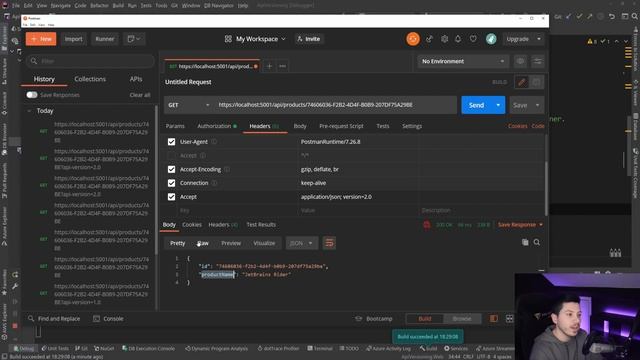Screen dimensions: 640x360
Task: Add a new request tab with plus icon
Action: (269, 66)
